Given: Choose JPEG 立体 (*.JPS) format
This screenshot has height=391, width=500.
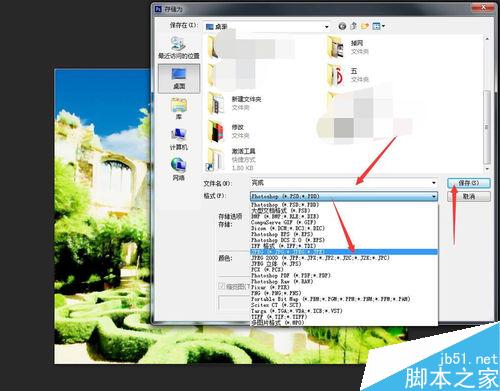Looking at the screenshot, I should 344,264.
